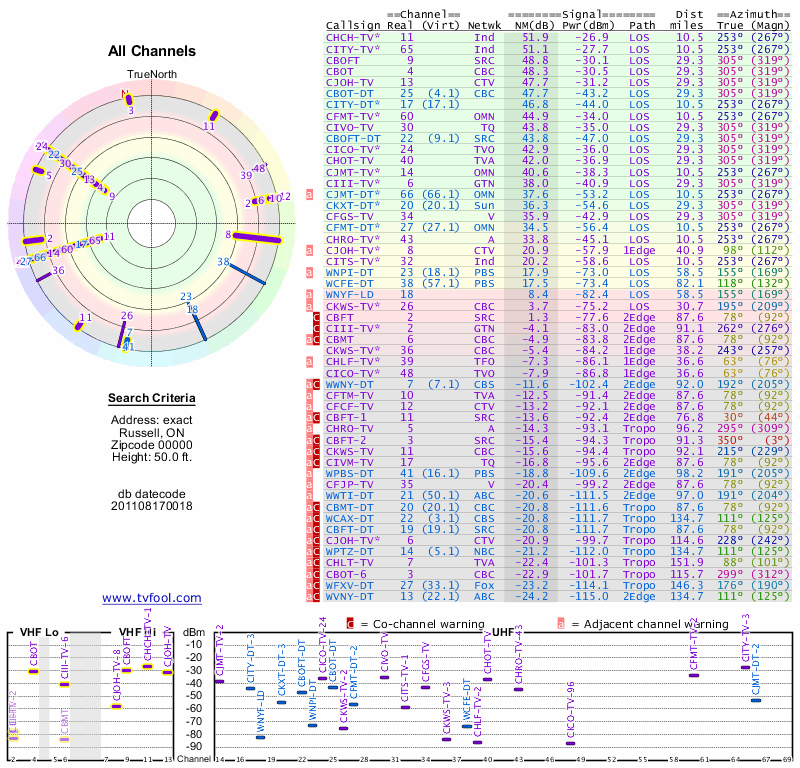Click the adjacent-channel warning icon beside CJMT-DT

click(310, 193)
